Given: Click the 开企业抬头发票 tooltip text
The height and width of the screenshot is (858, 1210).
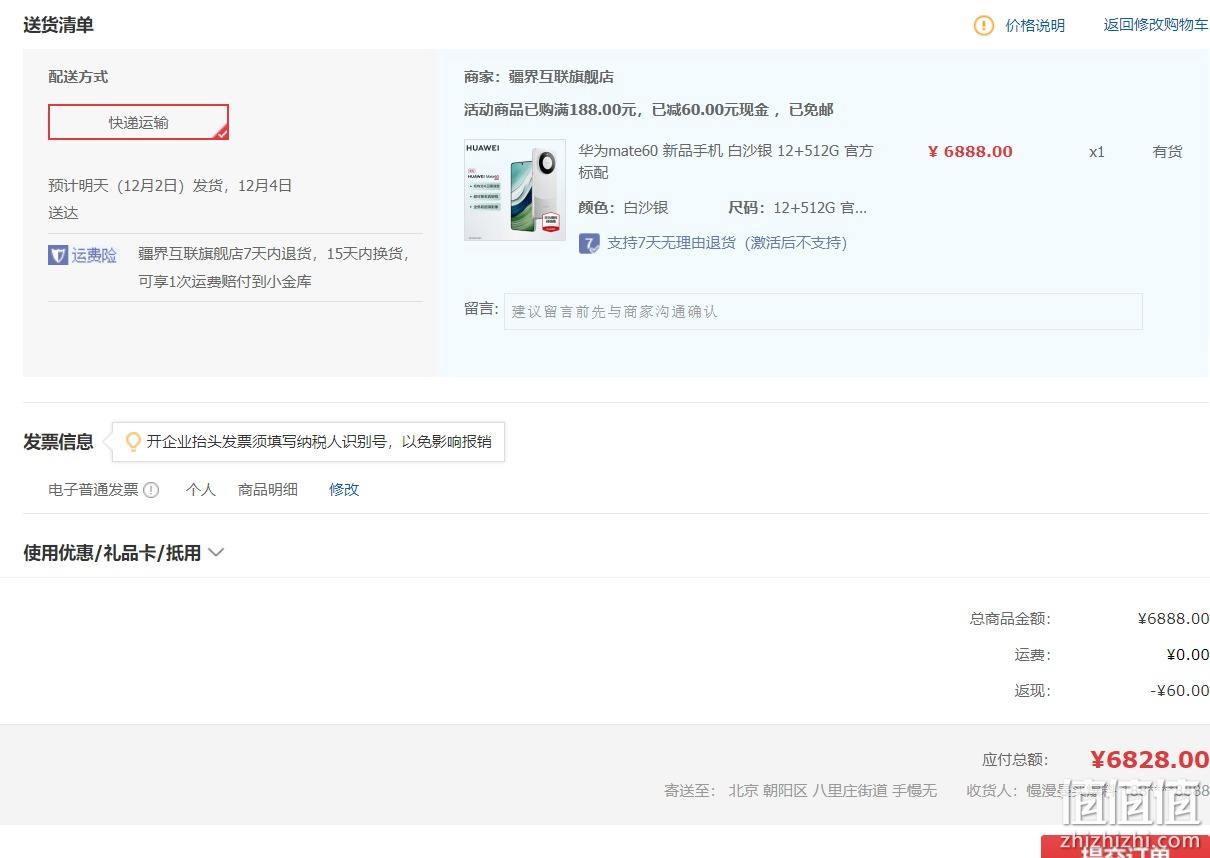Looking at the screenshot, I should point(319,441).
